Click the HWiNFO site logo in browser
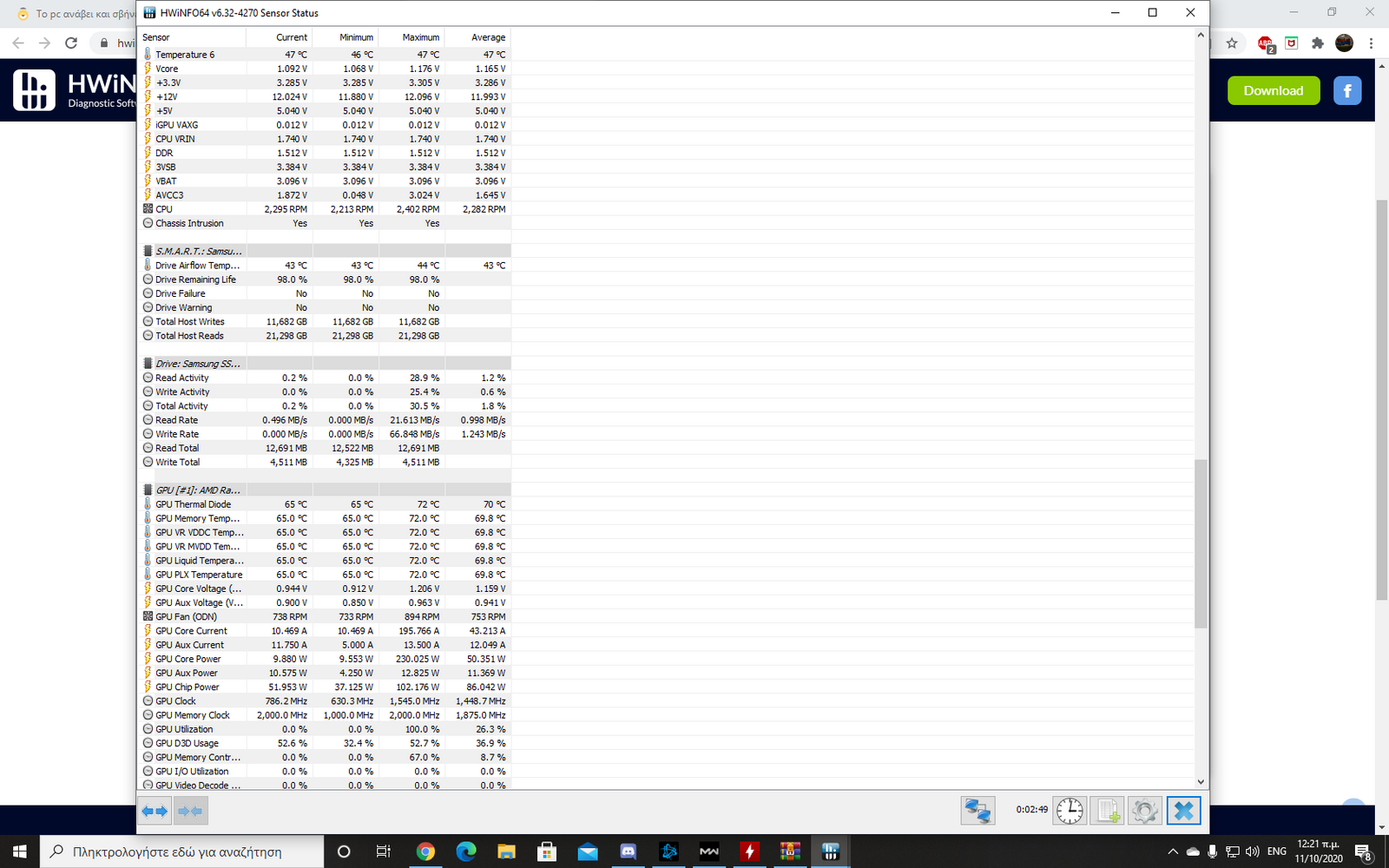The width and height of the screenshot is (1389, 868). click(75, 90)
